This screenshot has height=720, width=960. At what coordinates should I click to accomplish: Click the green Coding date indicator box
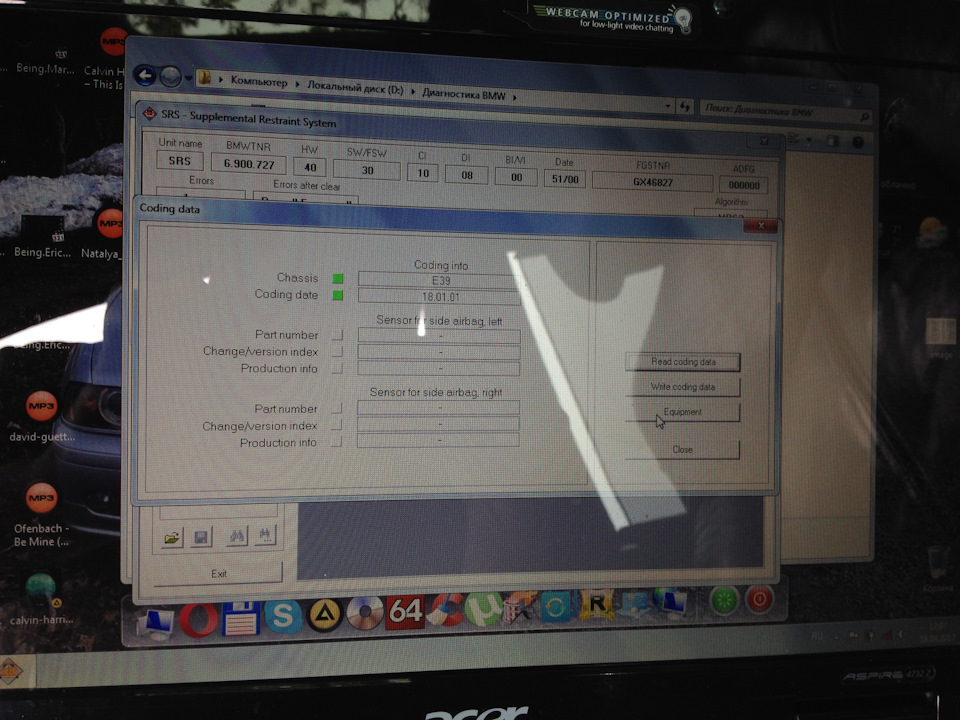337,295
